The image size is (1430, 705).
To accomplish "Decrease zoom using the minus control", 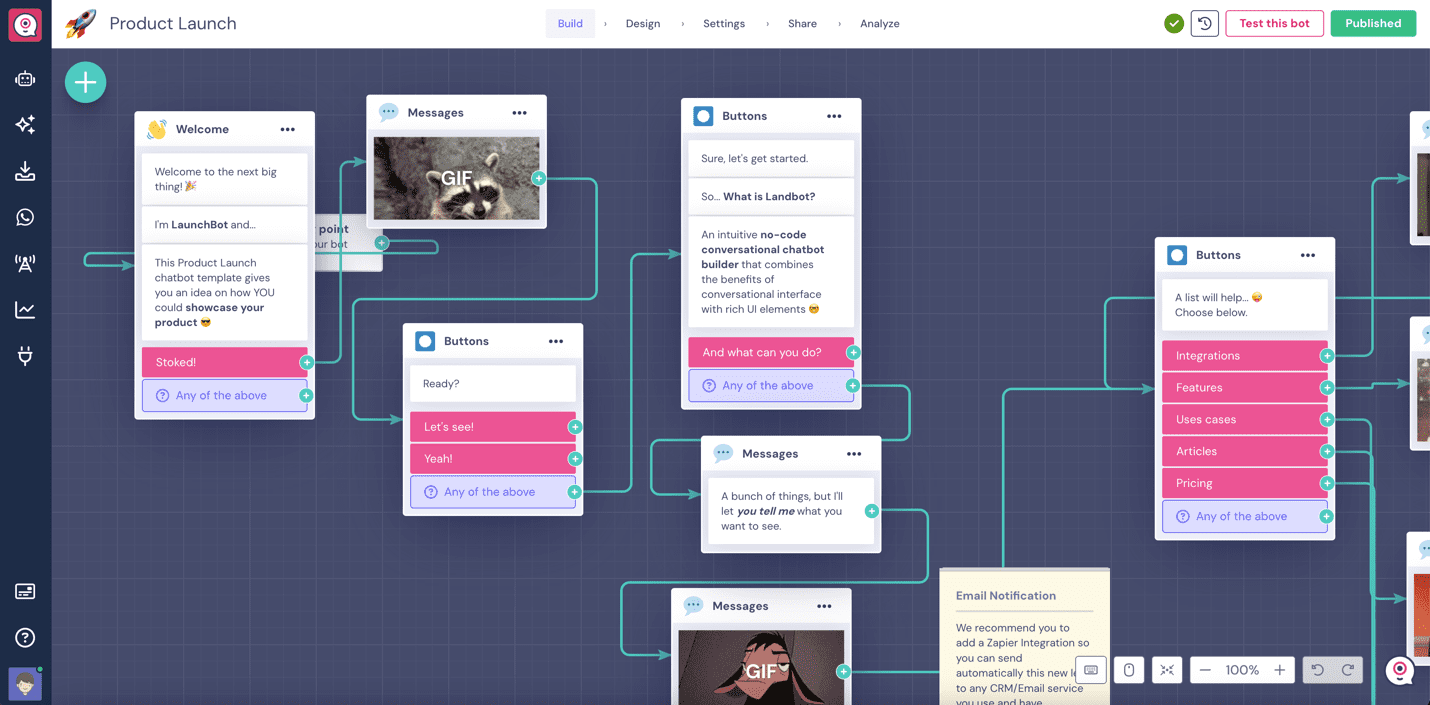I will pyautogui.click(x=1205, y=670).
